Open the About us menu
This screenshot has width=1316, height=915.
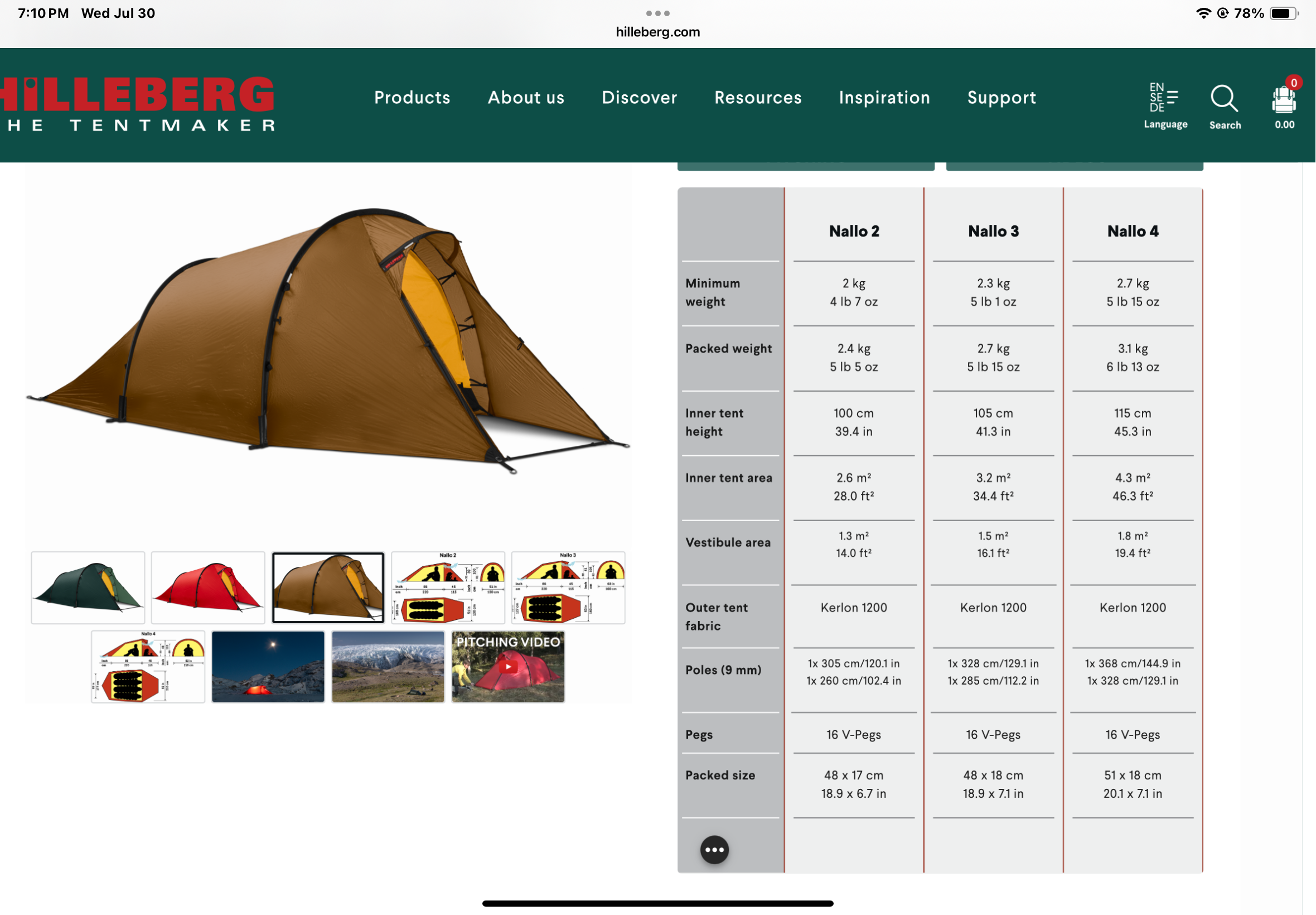[526, 98]
